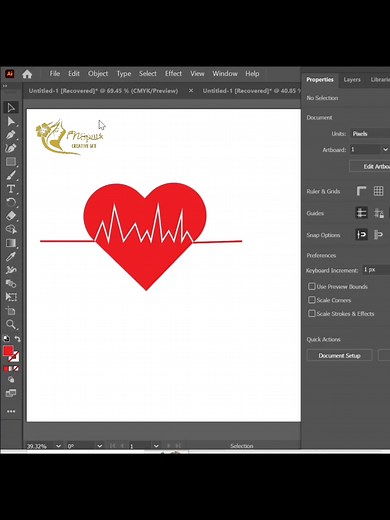The image size is (390, 520).
Task: Open the Help menu
Action: pyautogui.click(x=252, y=74)
